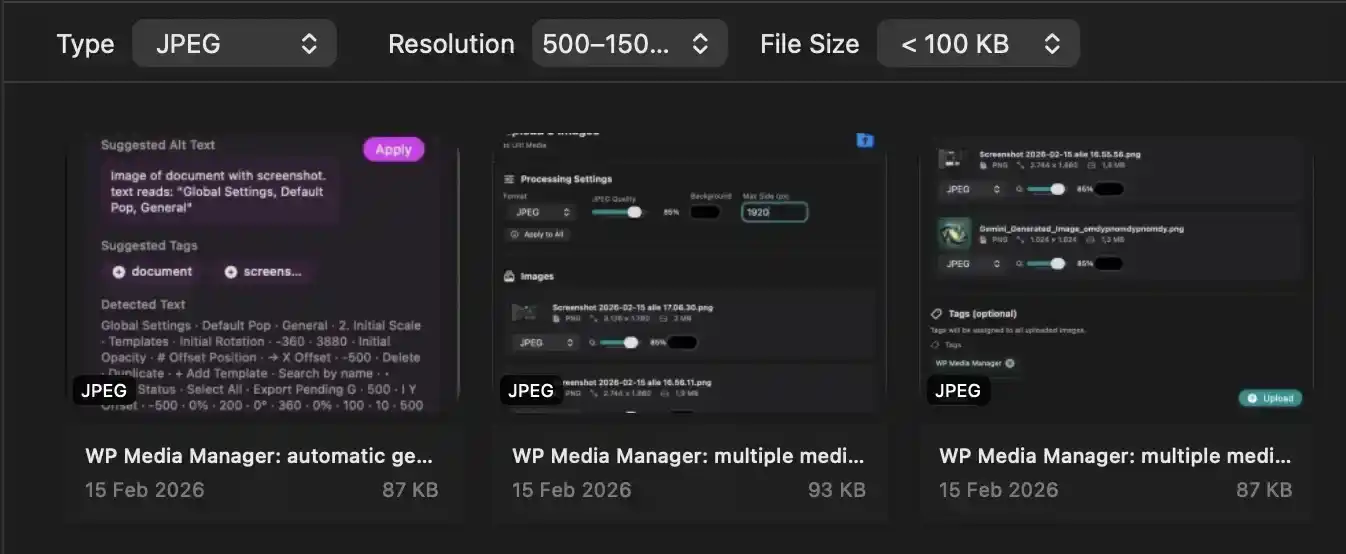
Task: Click the "Resolution" filter label
Action: point(451,45)
